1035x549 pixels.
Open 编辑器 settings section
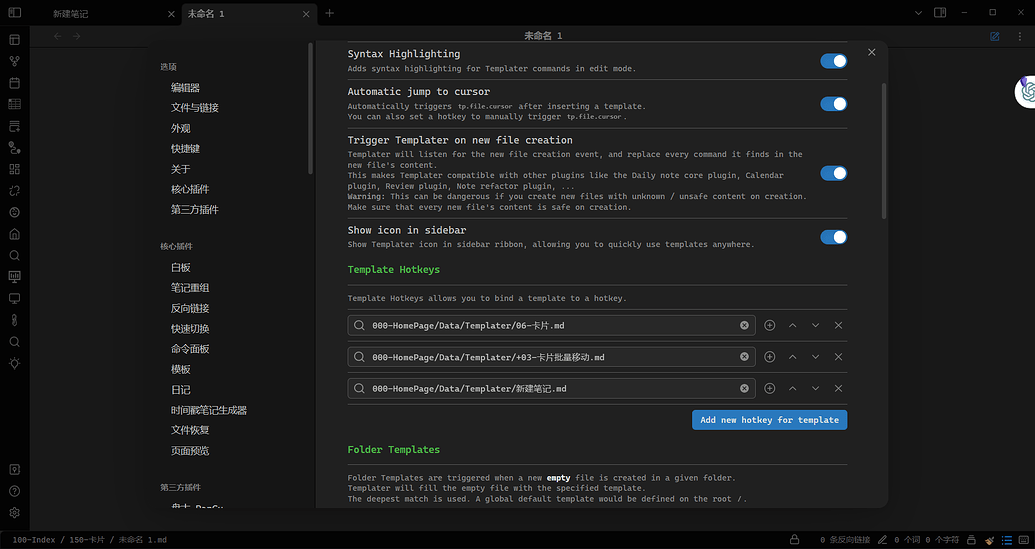tap(185, 88)
